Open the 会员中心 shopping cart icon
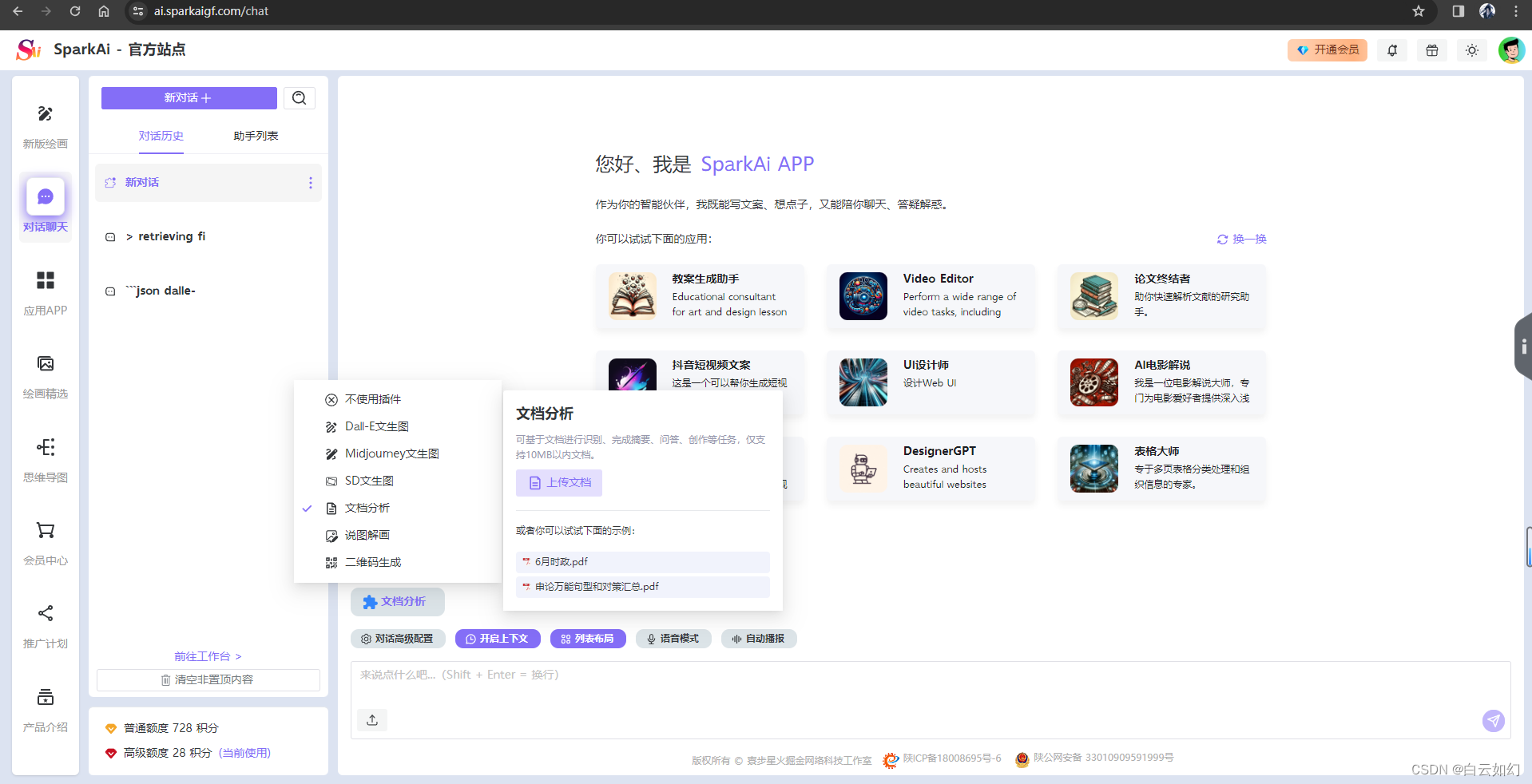The image size is (1532, 784). pyautogui.click(x=46, y=531)
